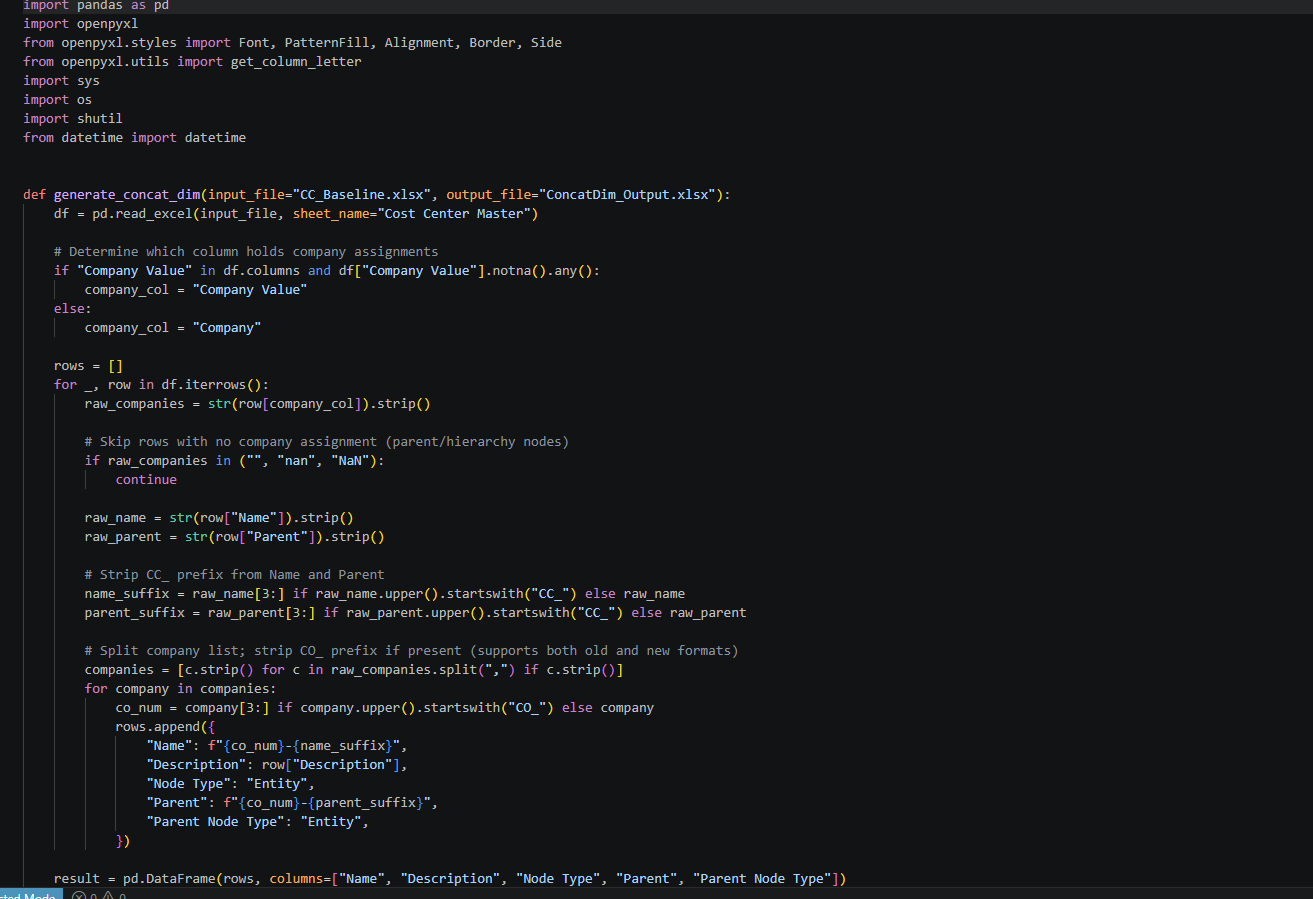Viewport: 1313px width, 899px height.
Task: Click the raw_companies assignment line
Action: point(258,404)
